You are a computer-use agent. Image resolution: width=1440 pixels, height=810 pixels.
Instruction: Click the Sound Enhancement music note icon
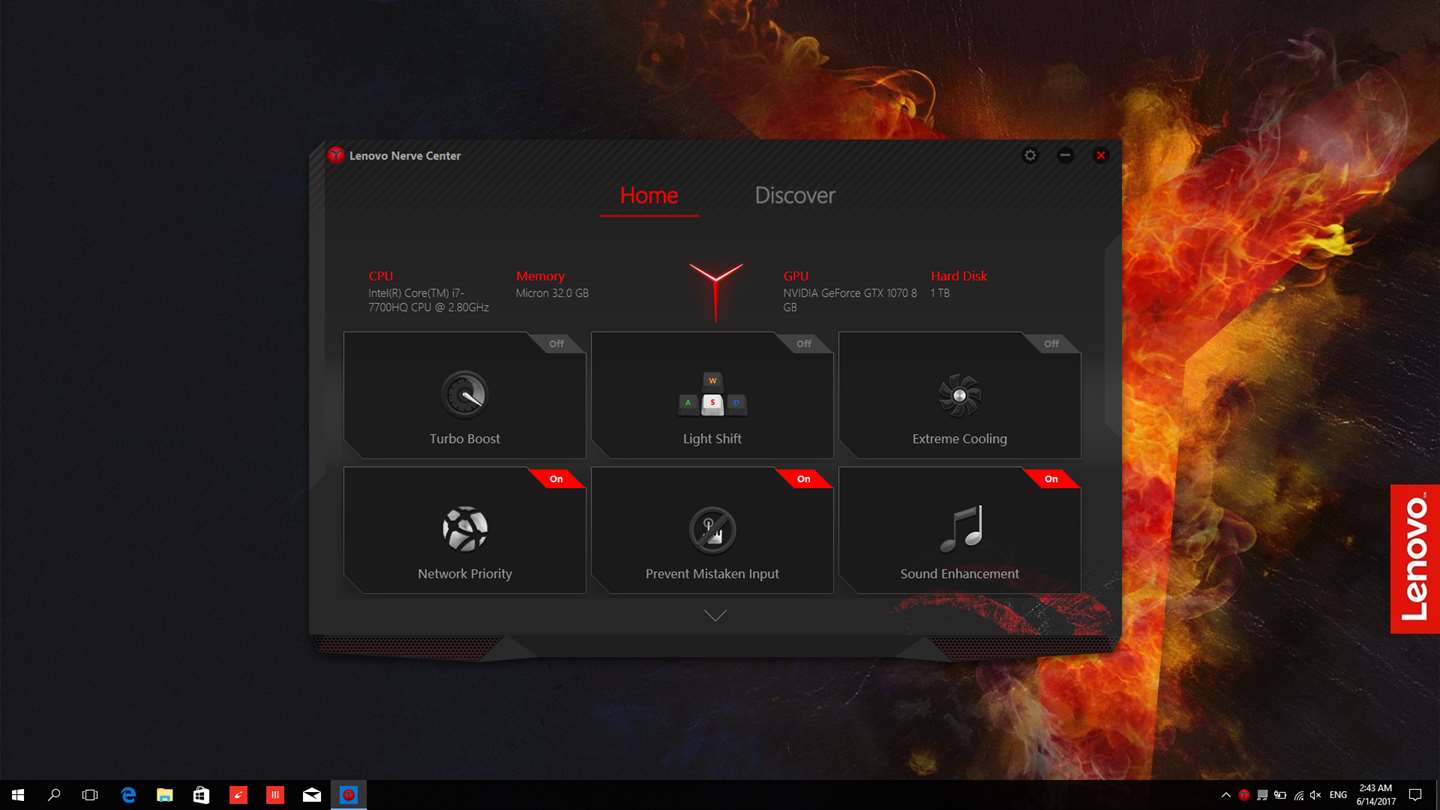(961, 528)
